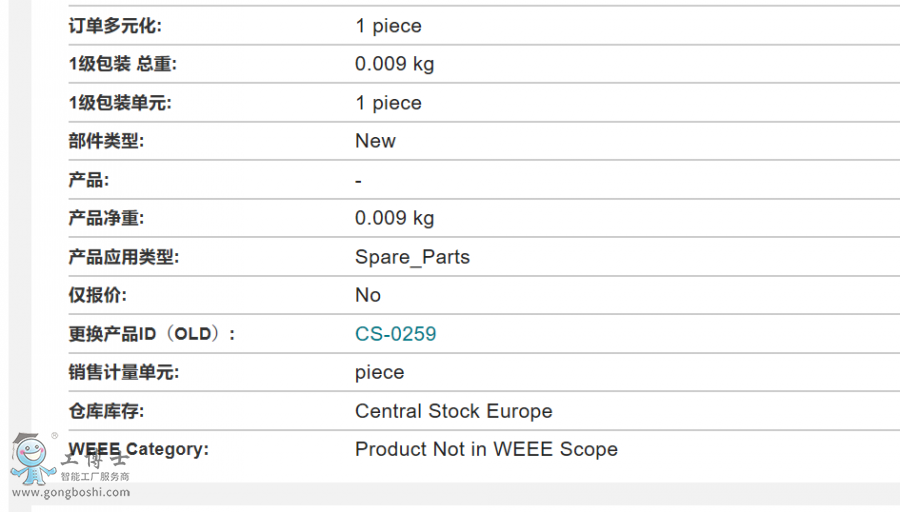Click the "产品净重:" label
The width and height of the screenshot is (900, 512).
106,218
